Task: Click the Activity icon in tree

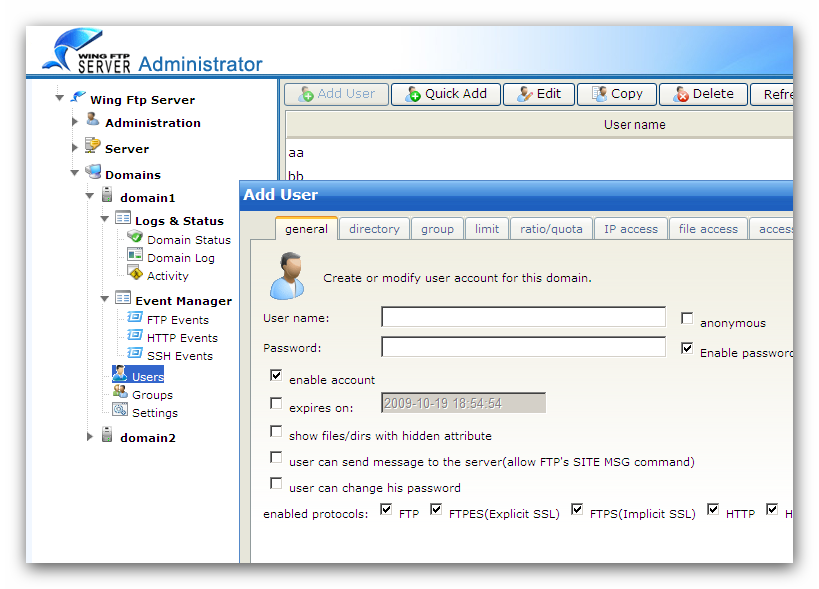Action: click(x=135, y=273)
